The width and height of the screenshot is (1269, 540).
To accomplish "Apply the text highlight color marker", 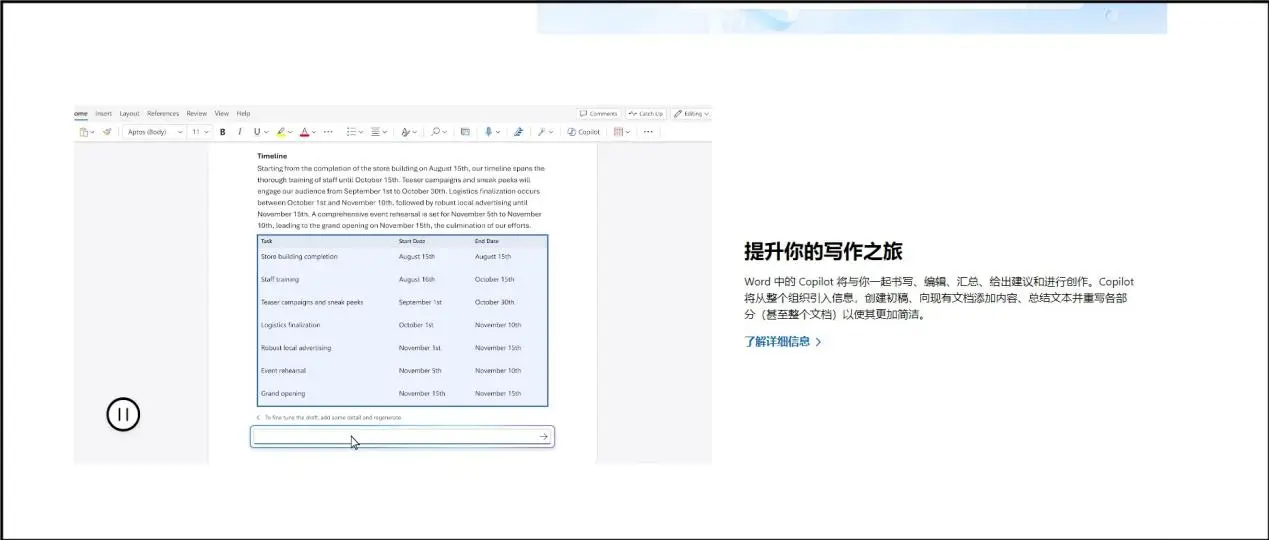I will point(281,132).
